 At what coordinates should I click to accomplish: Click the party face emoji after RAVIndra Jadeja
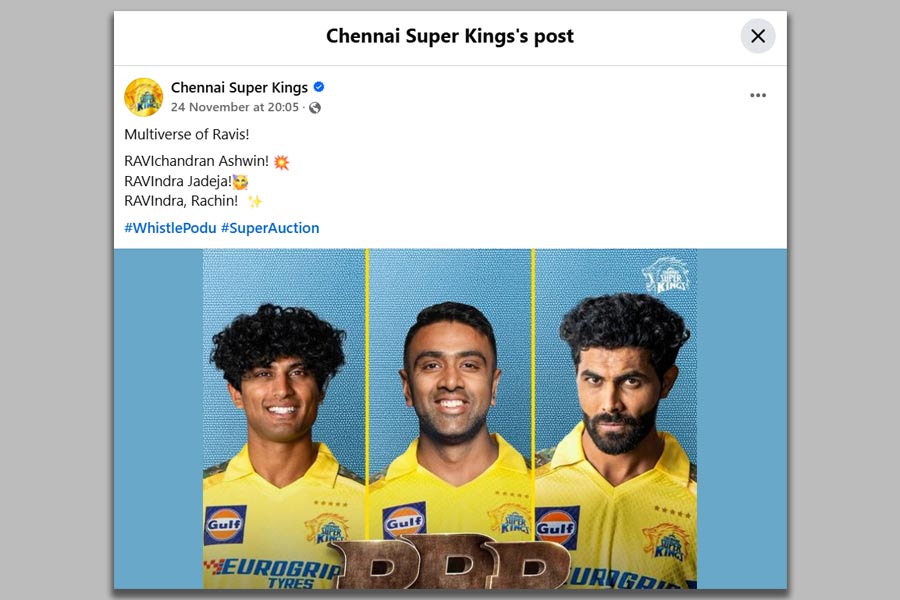click(240, 182)
